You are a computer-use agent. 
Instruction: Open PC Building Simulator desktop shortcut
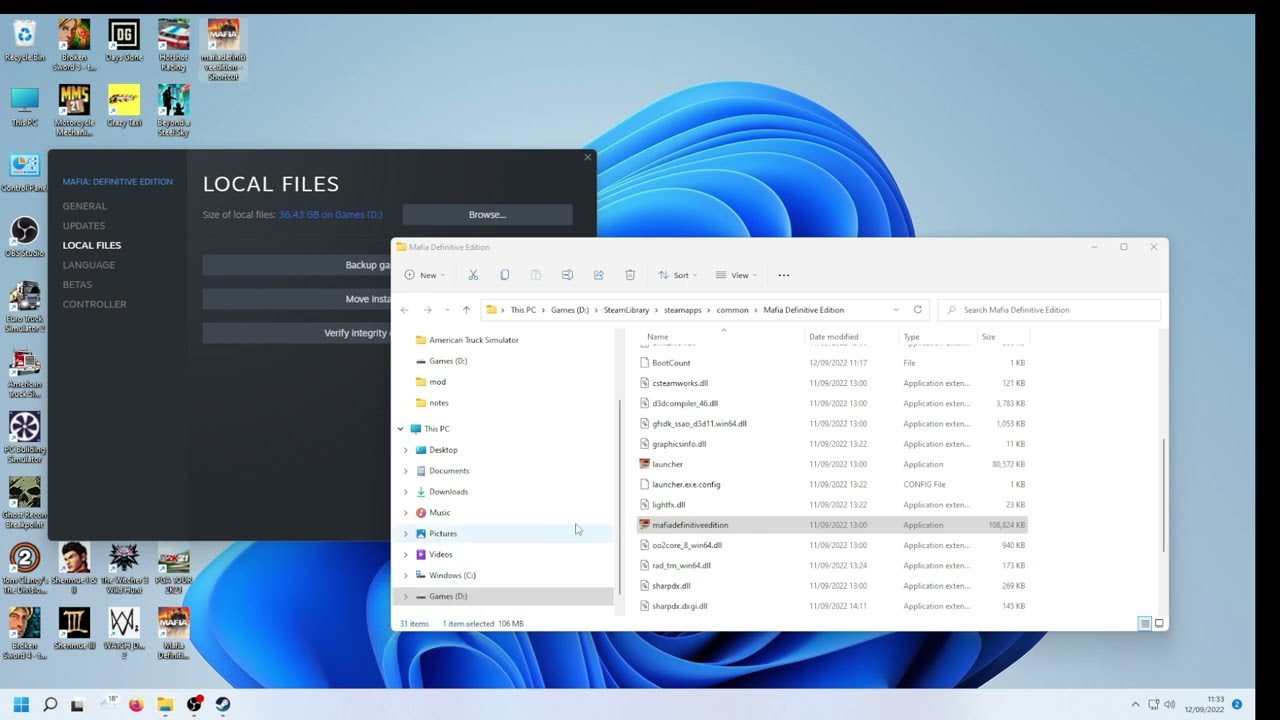pos(24,437)
